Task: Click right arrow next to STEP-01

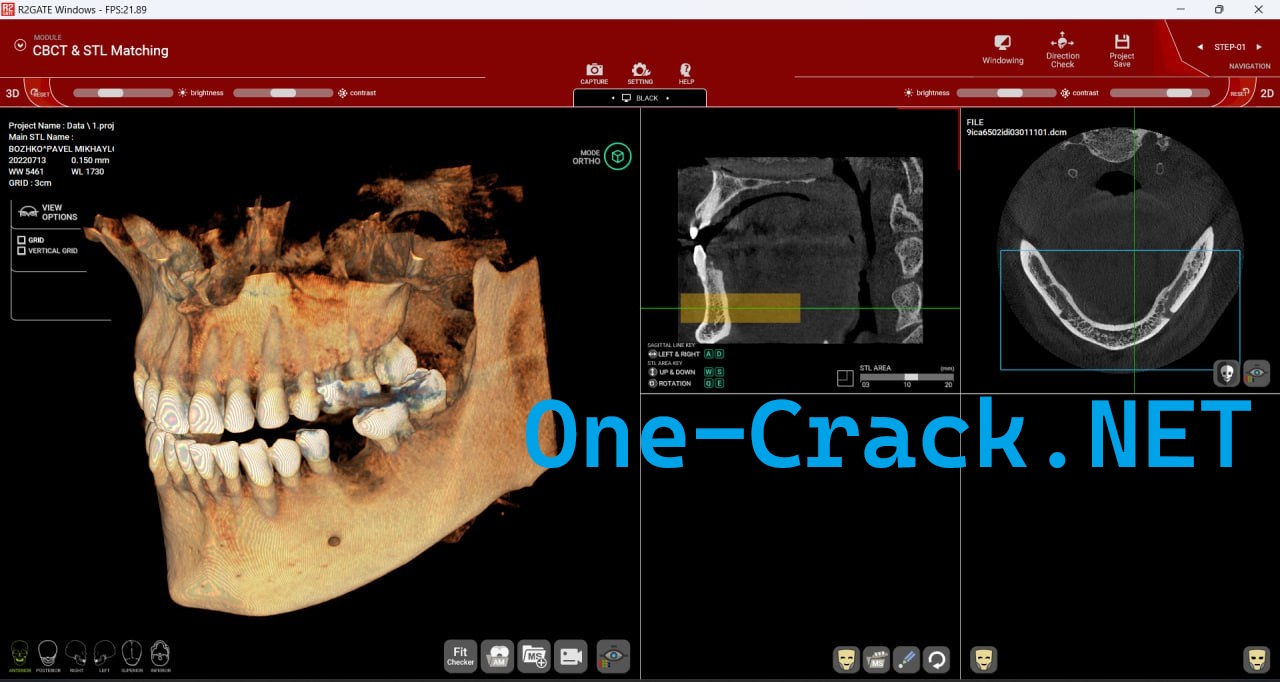Action: [1258, 47]
